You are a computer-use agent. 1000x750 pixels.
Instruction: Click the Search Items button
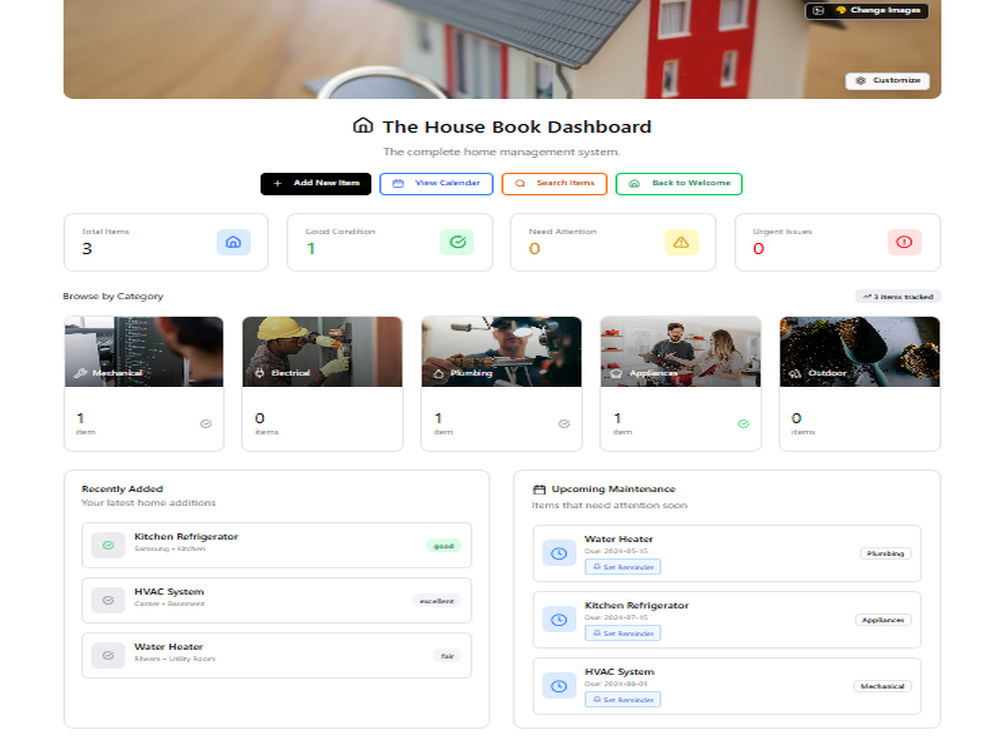(554, 184)
